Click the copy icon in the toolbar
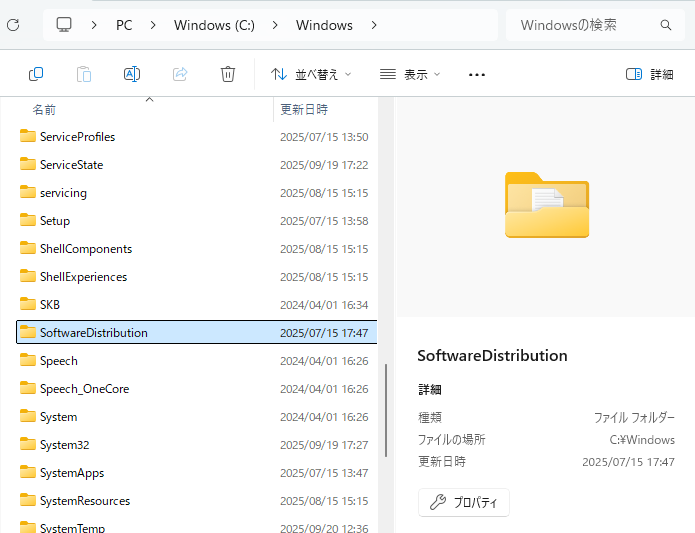Viewport: 695px width, 533px height. (x=36, y=74)
